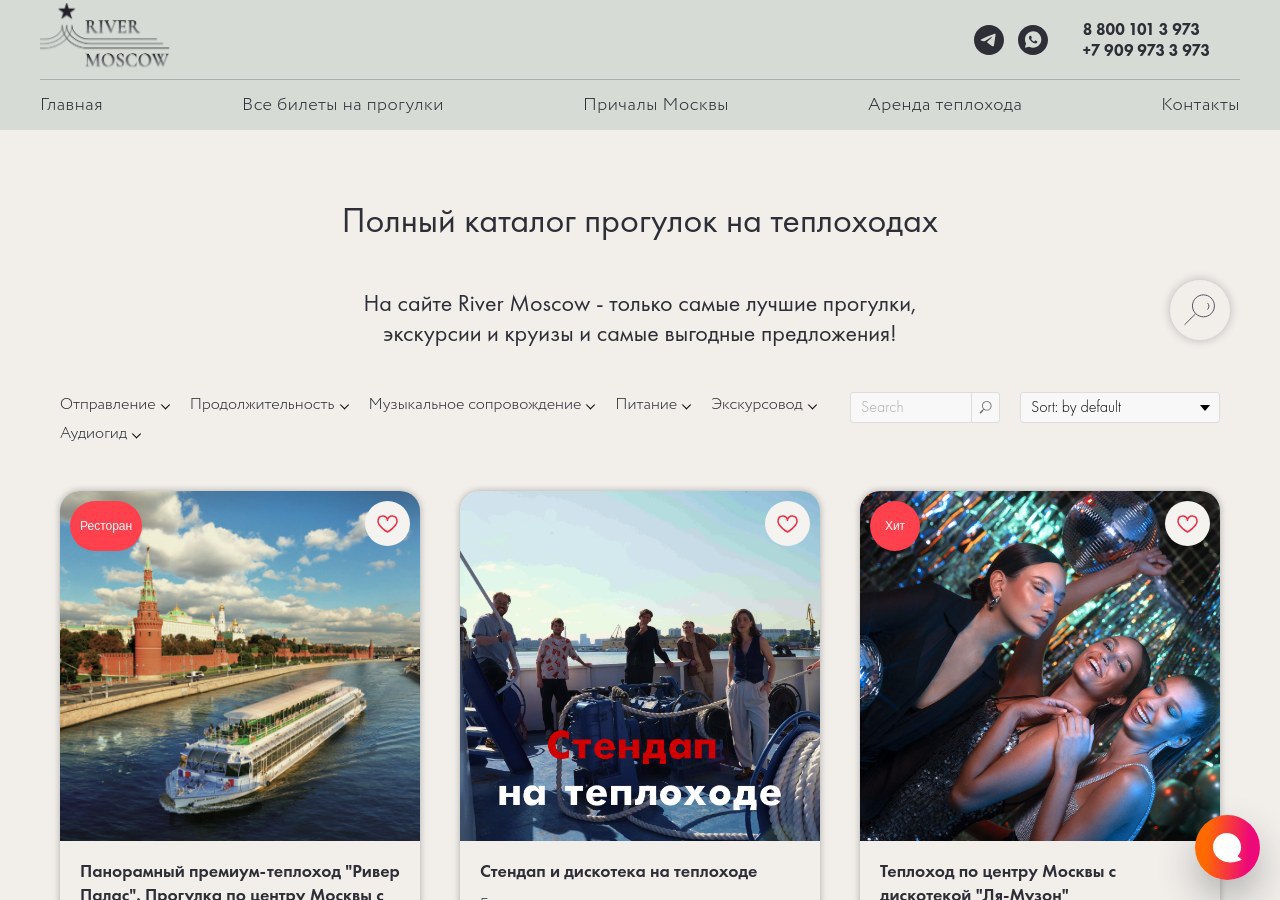The width and height of the screenshot is (1280, 900).
Task: Toggle favorite heart on Стендап card
Action: (787, 523)
